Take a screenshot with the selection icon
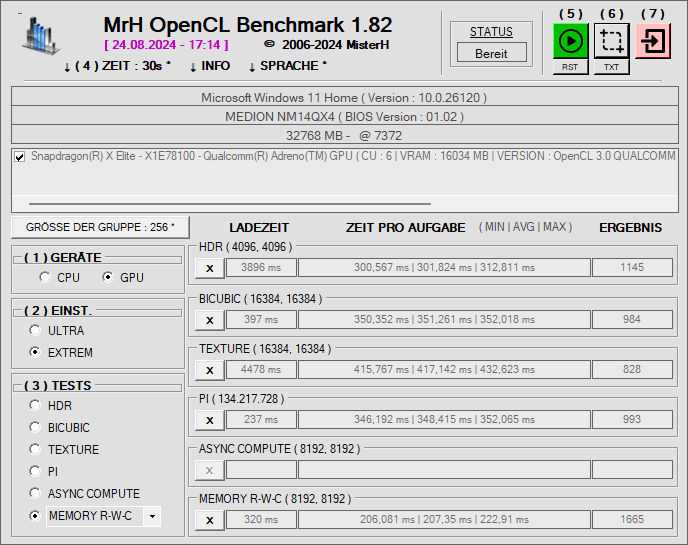The width and height of the screenshot is (688, 545). (612, 41)
